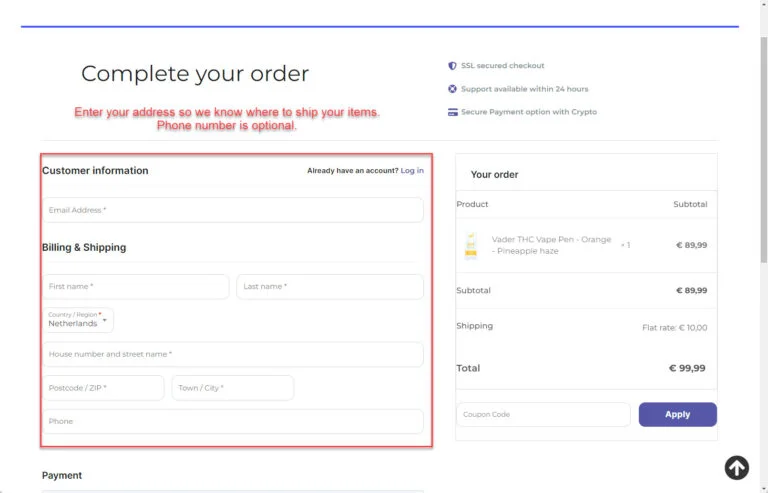The image size is (768, 493).
Task: Click the scroll-to-top arrow icon
Action: pyautogui.click(x=737, y=468)
